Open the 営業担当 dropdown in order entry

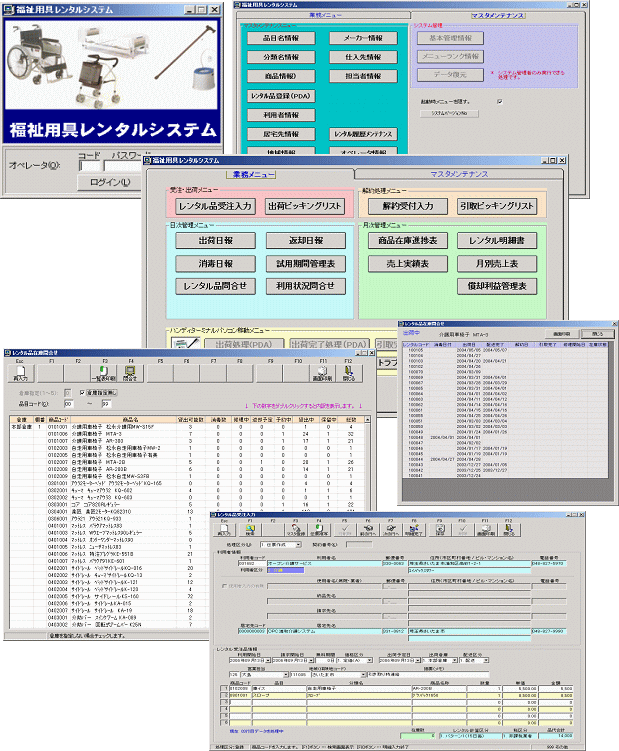point(286,674)
